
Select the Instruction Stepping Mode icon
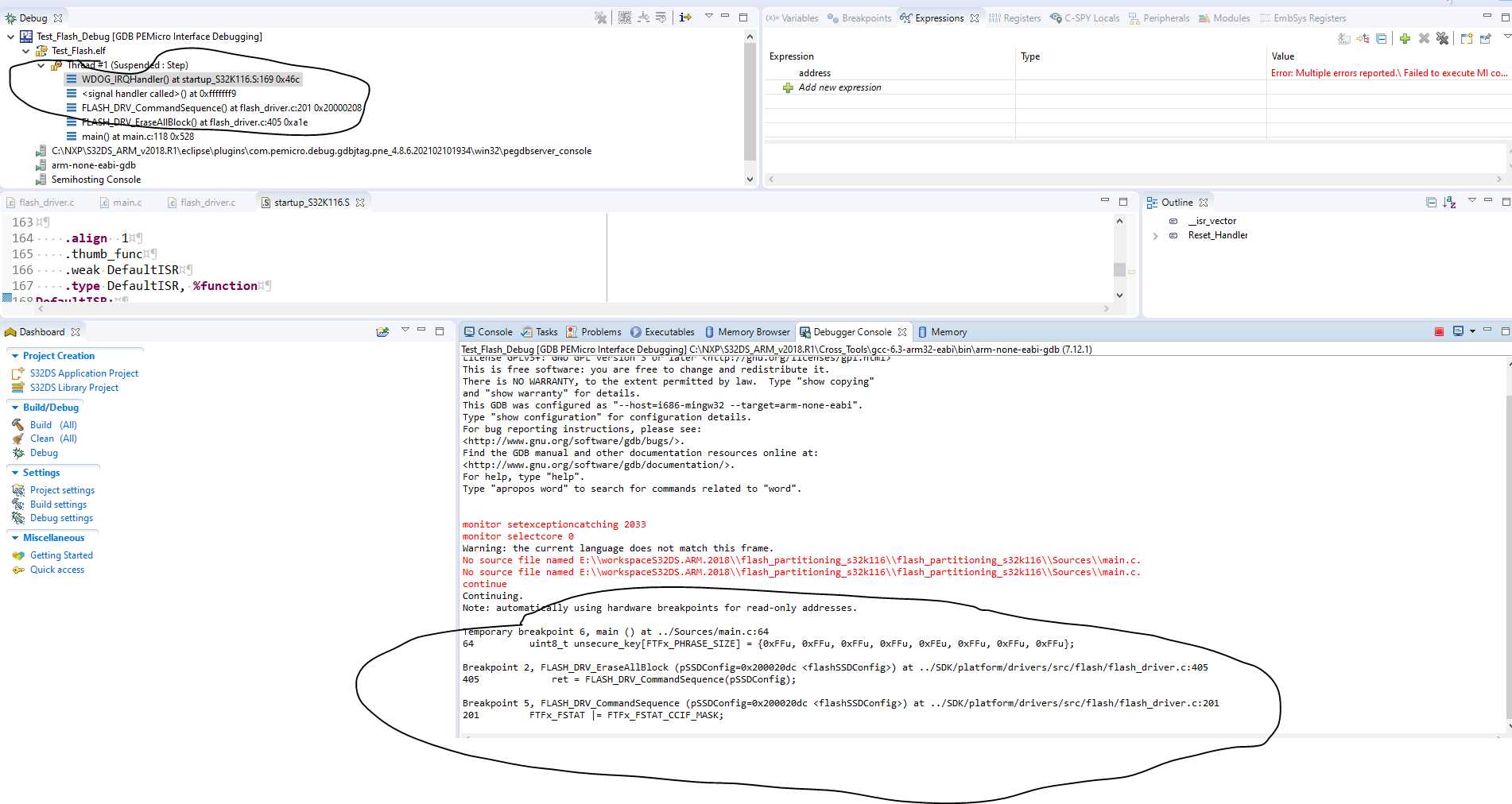coord(684,17)
